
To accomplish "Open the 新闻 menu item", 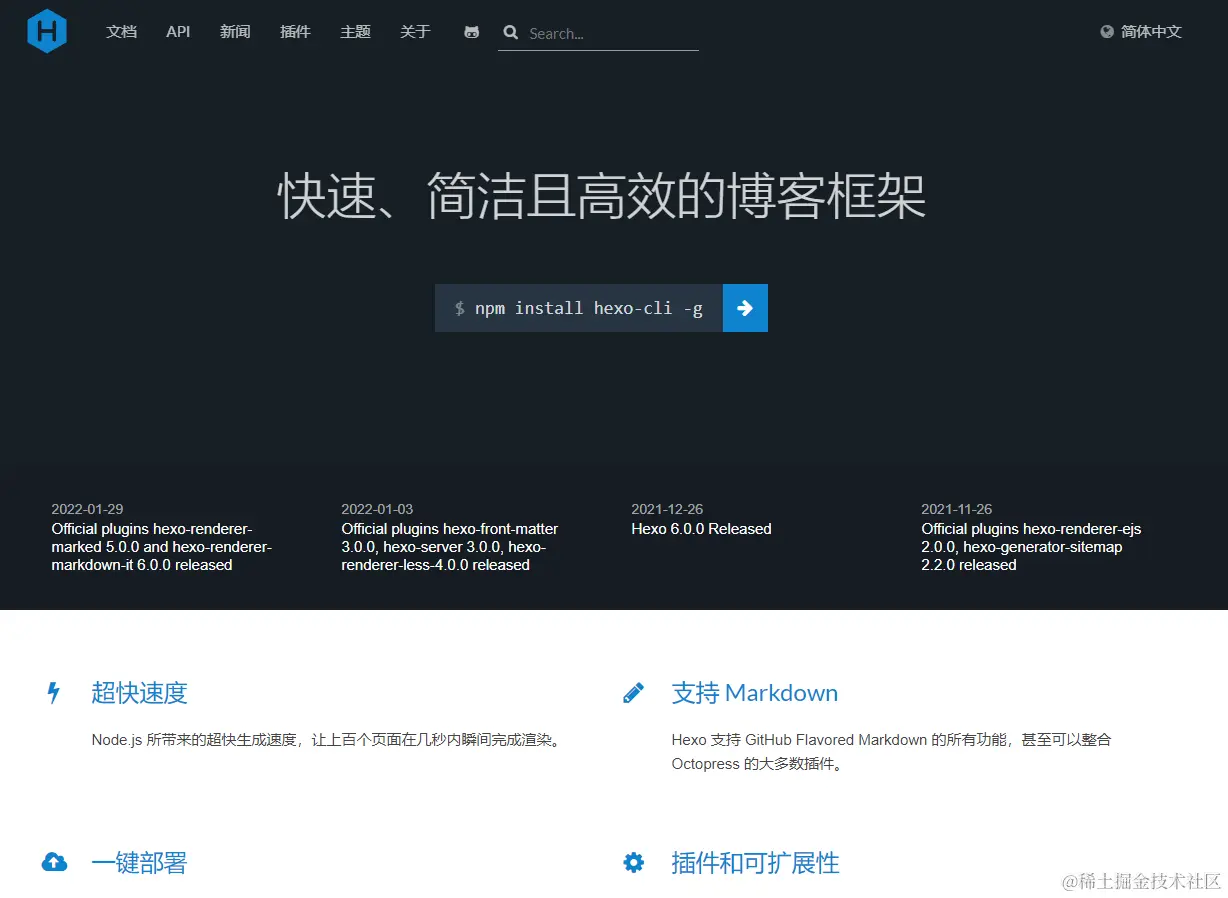I will (x=235, y=32).
